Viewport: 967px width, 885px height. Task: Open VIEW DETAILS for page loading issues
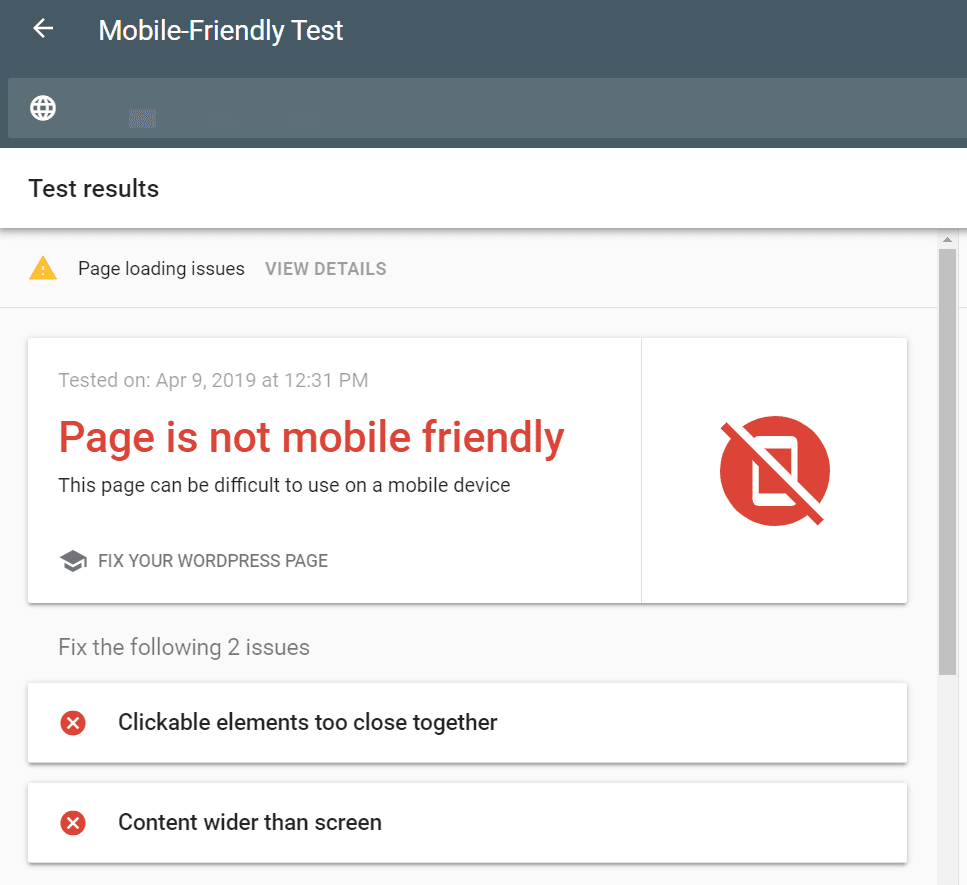point(325,269)
